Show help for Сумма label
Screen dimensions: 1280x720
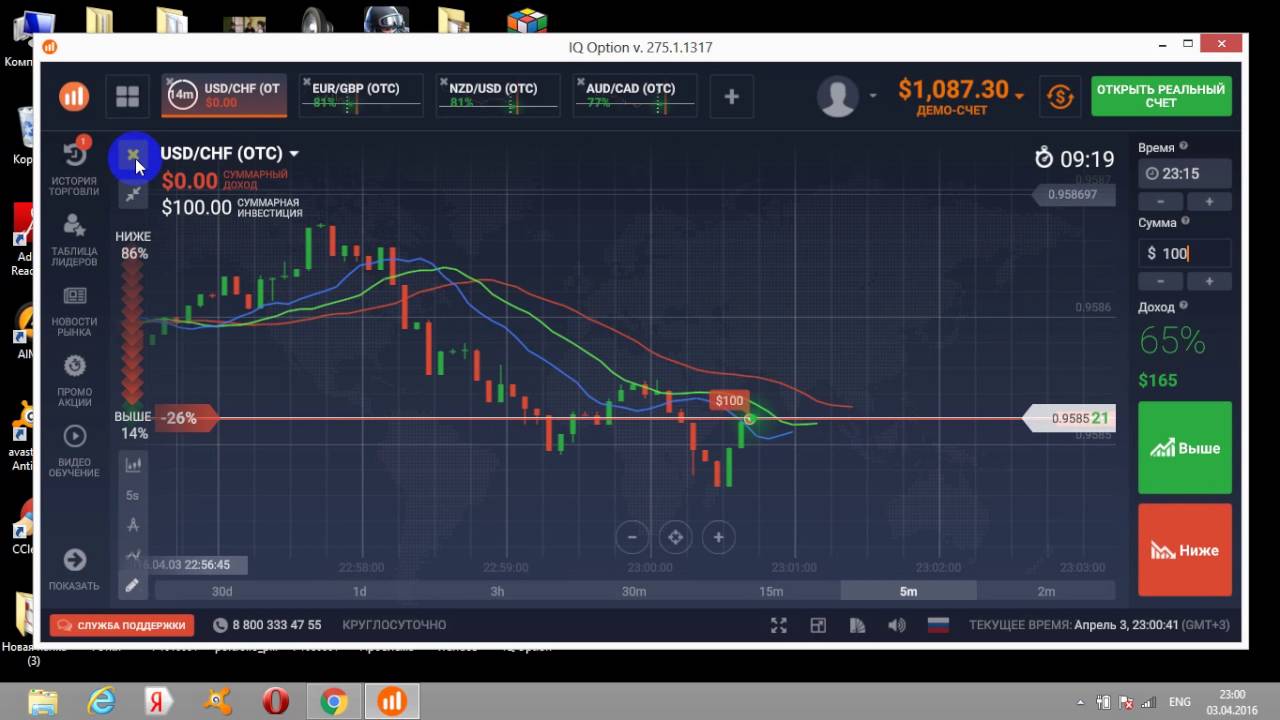[x=1185, y=221]
